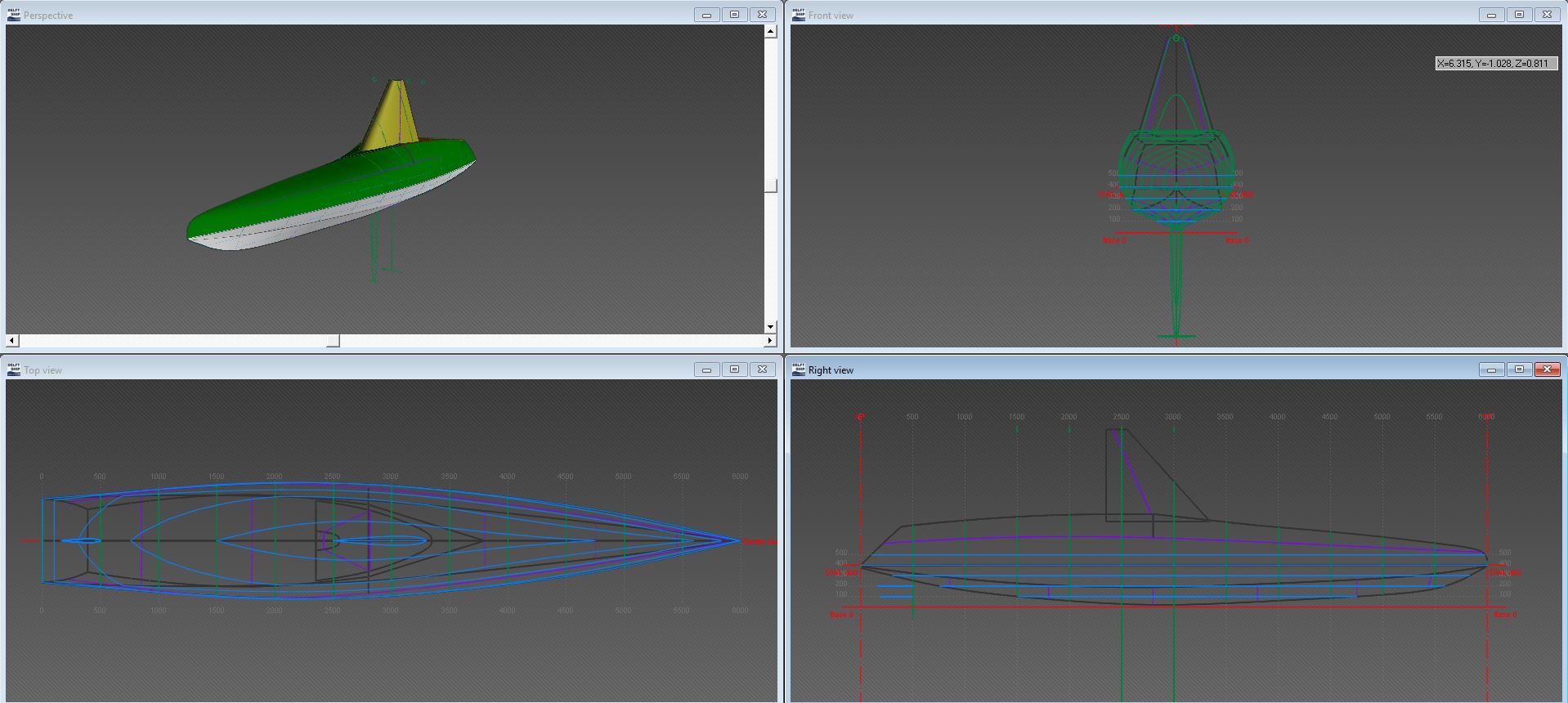Click the Delft Ship icon in Right view window

pyautogui.click(x=799, y=369)
